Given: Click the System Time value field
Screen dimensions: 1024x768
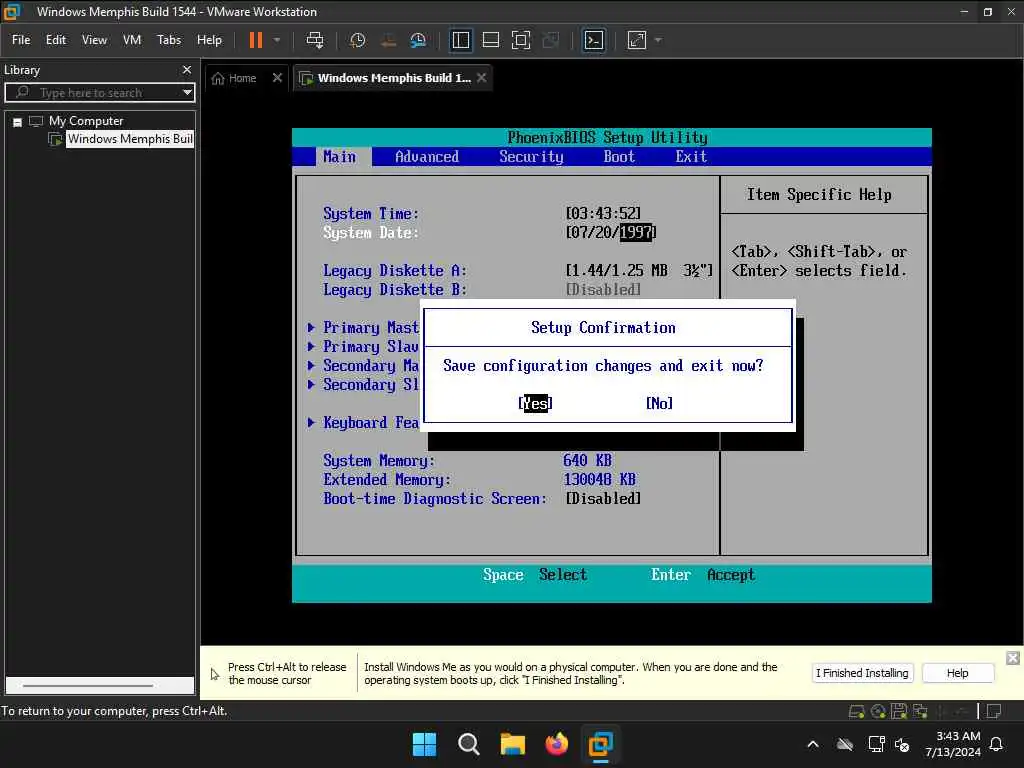Looking at the screenshot, I should (603, 214).
